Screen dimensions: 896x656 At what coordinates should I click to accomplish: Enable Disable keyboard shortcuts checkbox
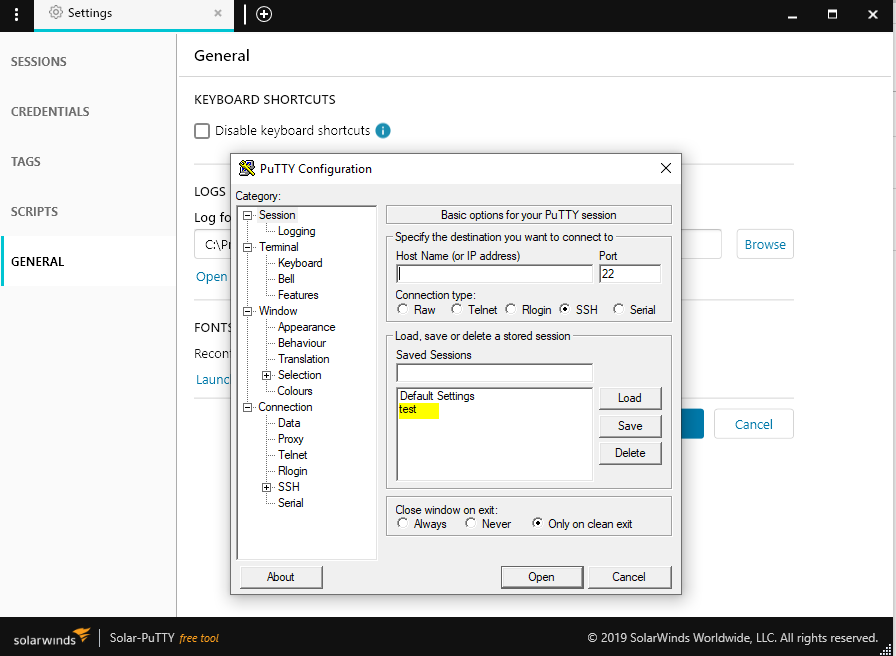point(202,131)
